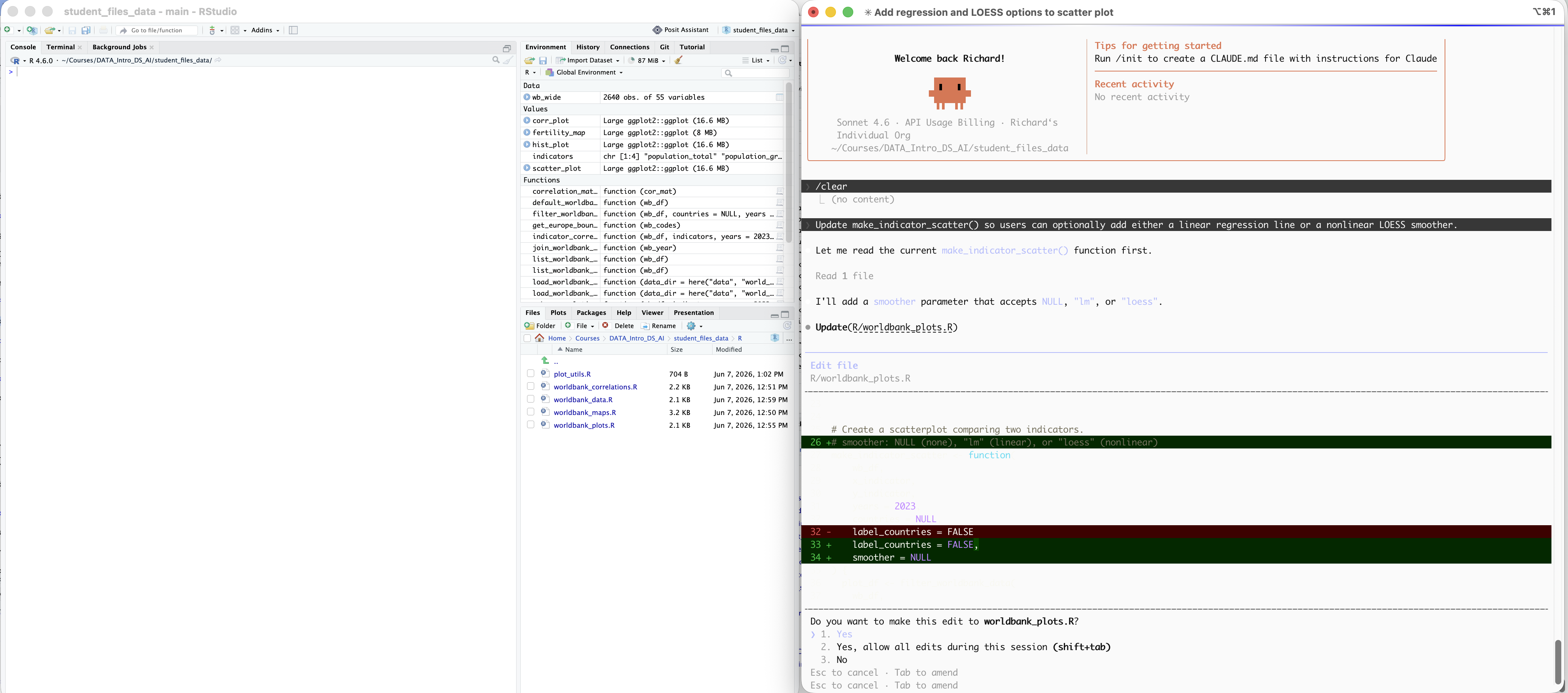
Task: Go up a directory with the green arrow
Action: pyautogui.click(x=545, y=360)
